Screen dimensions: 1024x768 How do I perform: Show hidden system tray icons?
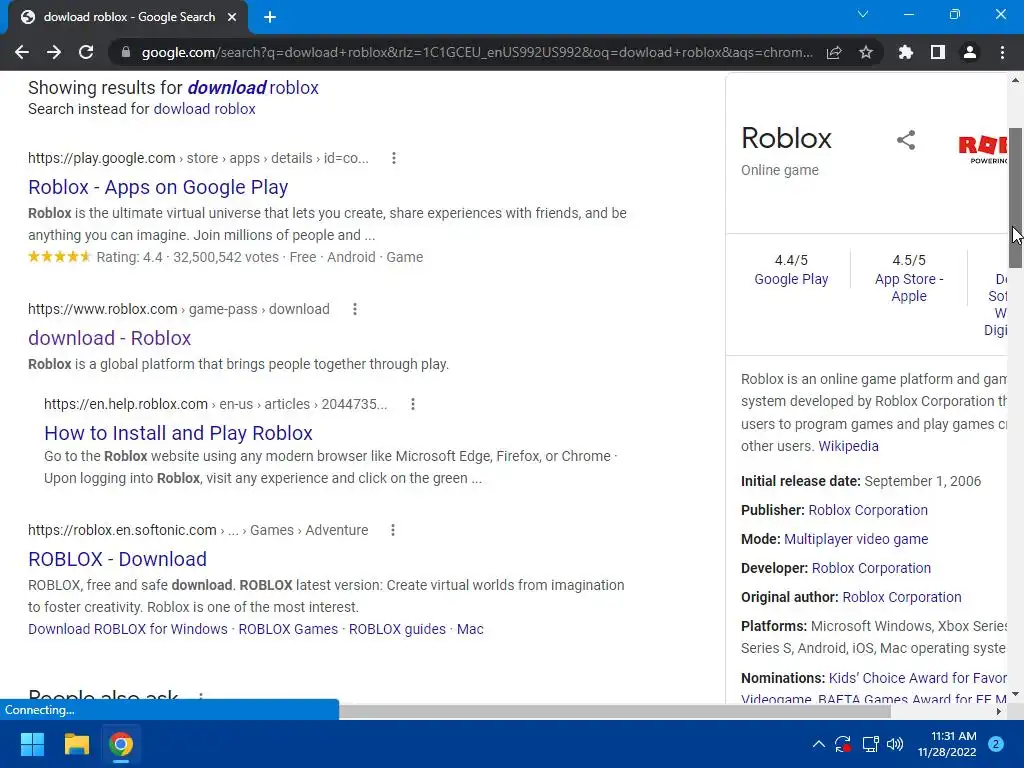click(x=818, y=744)
